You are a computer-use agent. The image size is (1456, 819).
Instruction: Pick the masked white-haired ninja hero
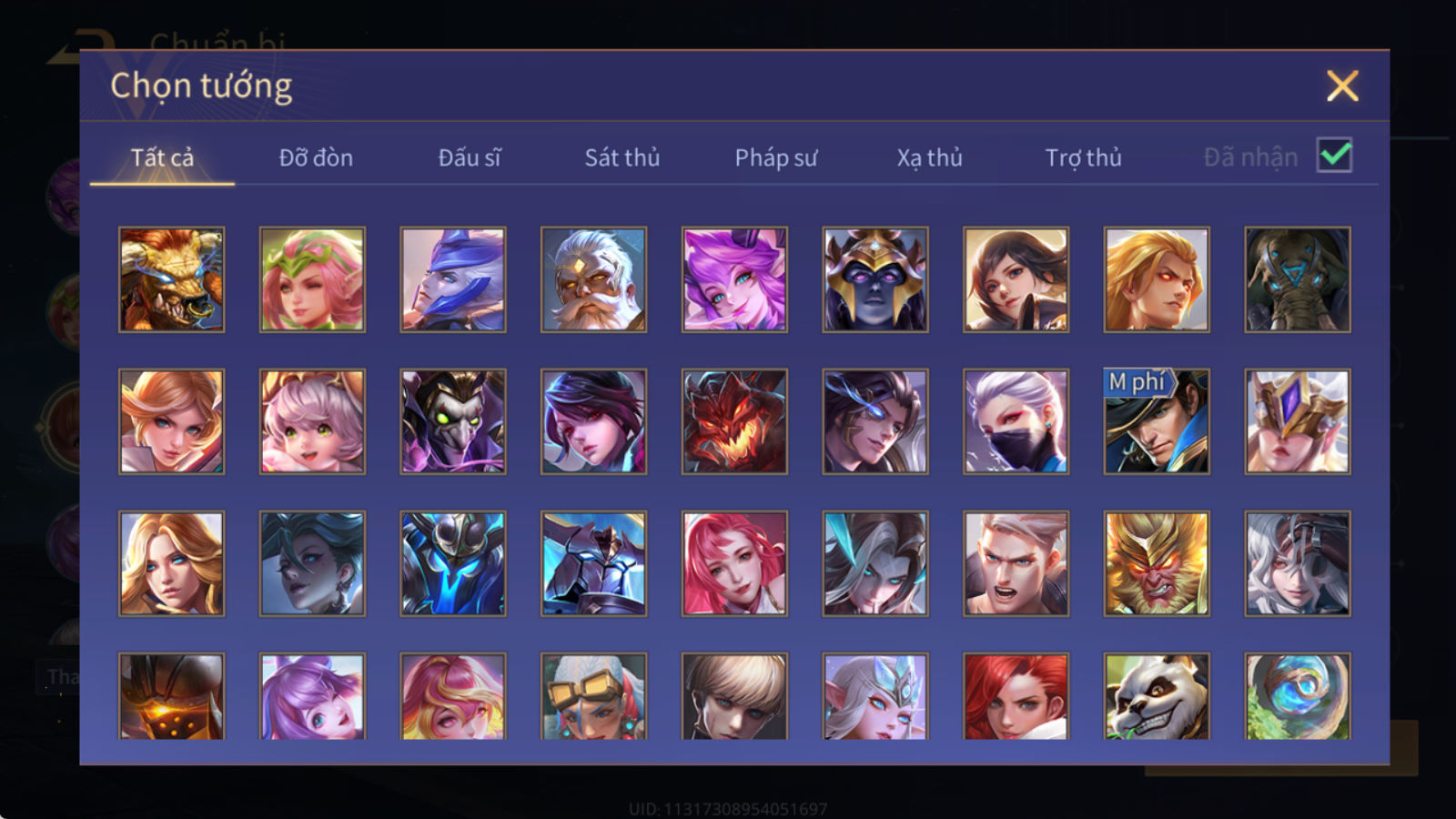click(x=1016, y=421)
